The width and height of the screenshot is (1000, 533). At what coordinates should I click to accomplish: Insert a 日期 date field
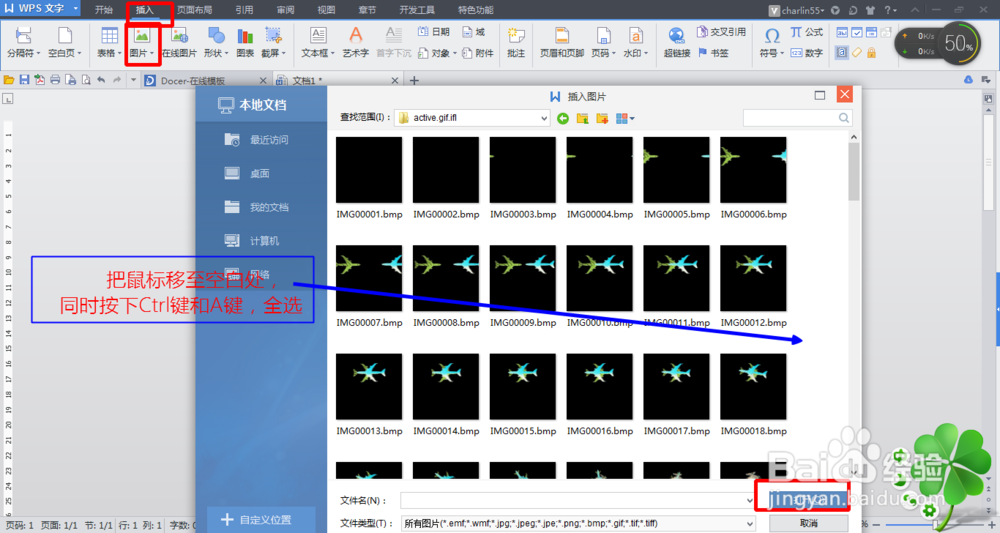pos(434,31)
